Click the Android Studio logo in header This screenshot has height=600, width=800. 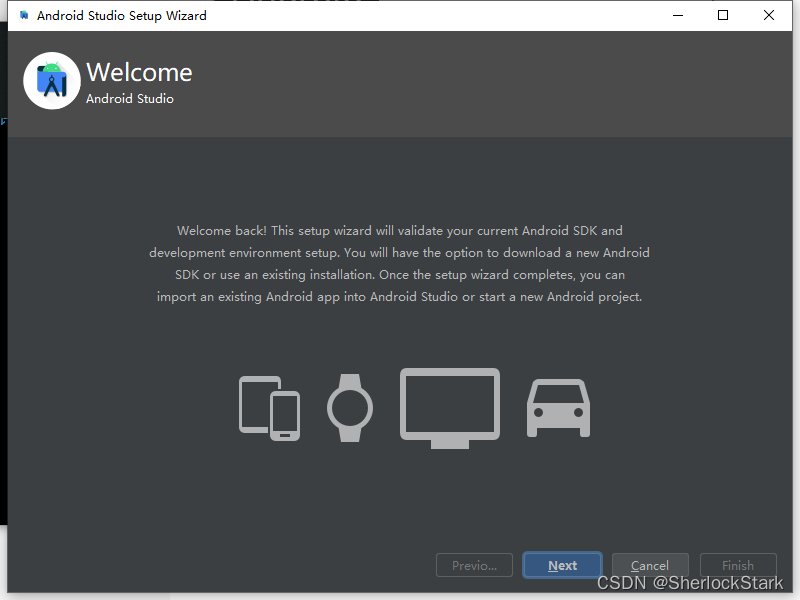(x=52, y=81)
